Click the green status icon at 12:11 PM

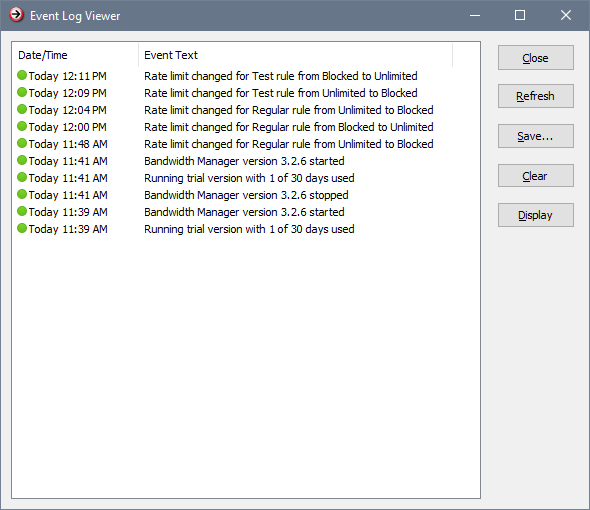[x=22, y=75]
